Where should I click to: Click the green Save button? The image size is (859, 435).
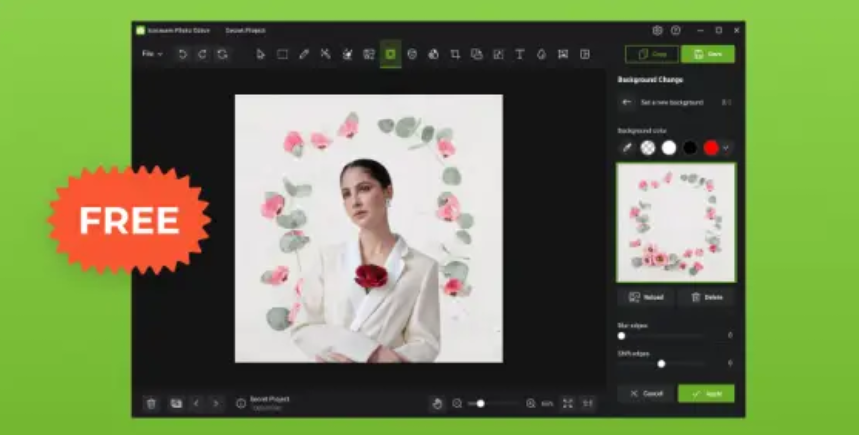(x=708, y=54)
